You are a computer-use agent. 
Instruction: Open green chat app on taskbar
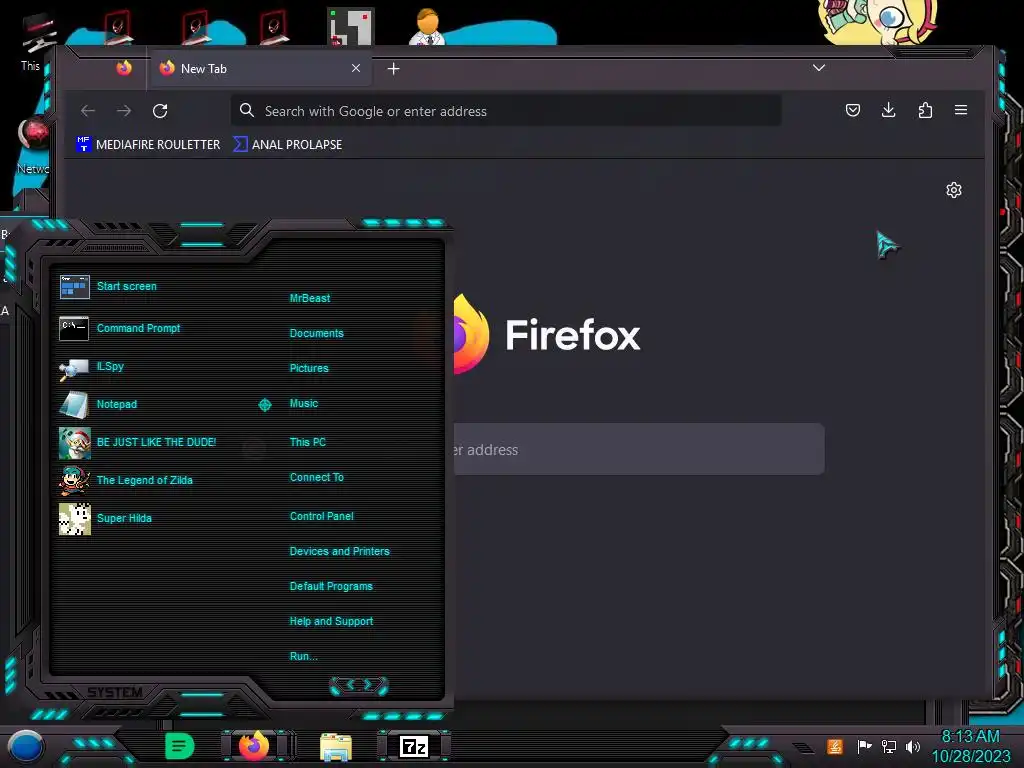click(x=179, y=746)
